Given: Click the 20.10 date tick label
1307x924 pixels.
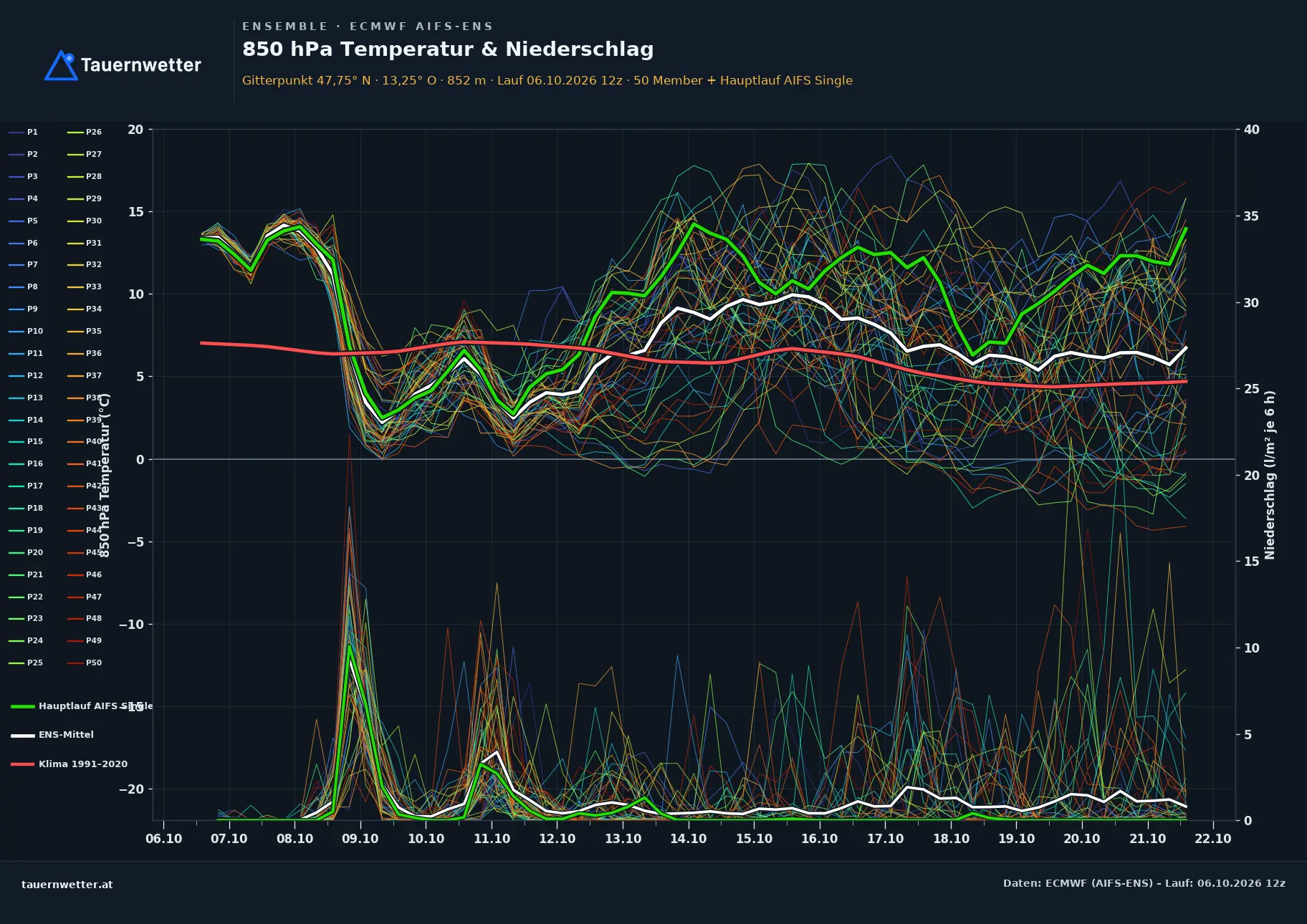Looking at the screenshot, I should [x=1082, y=839].
